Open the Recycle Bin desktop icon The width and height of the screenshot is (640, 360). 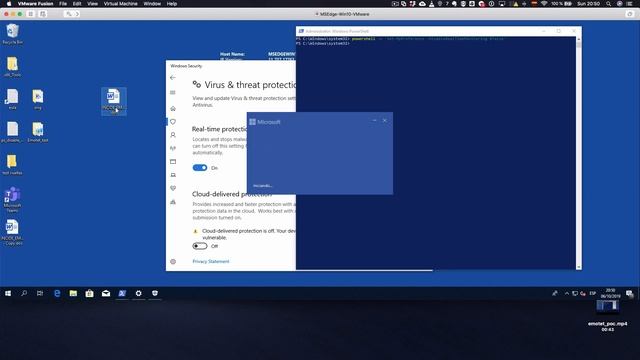coord(12,34)
